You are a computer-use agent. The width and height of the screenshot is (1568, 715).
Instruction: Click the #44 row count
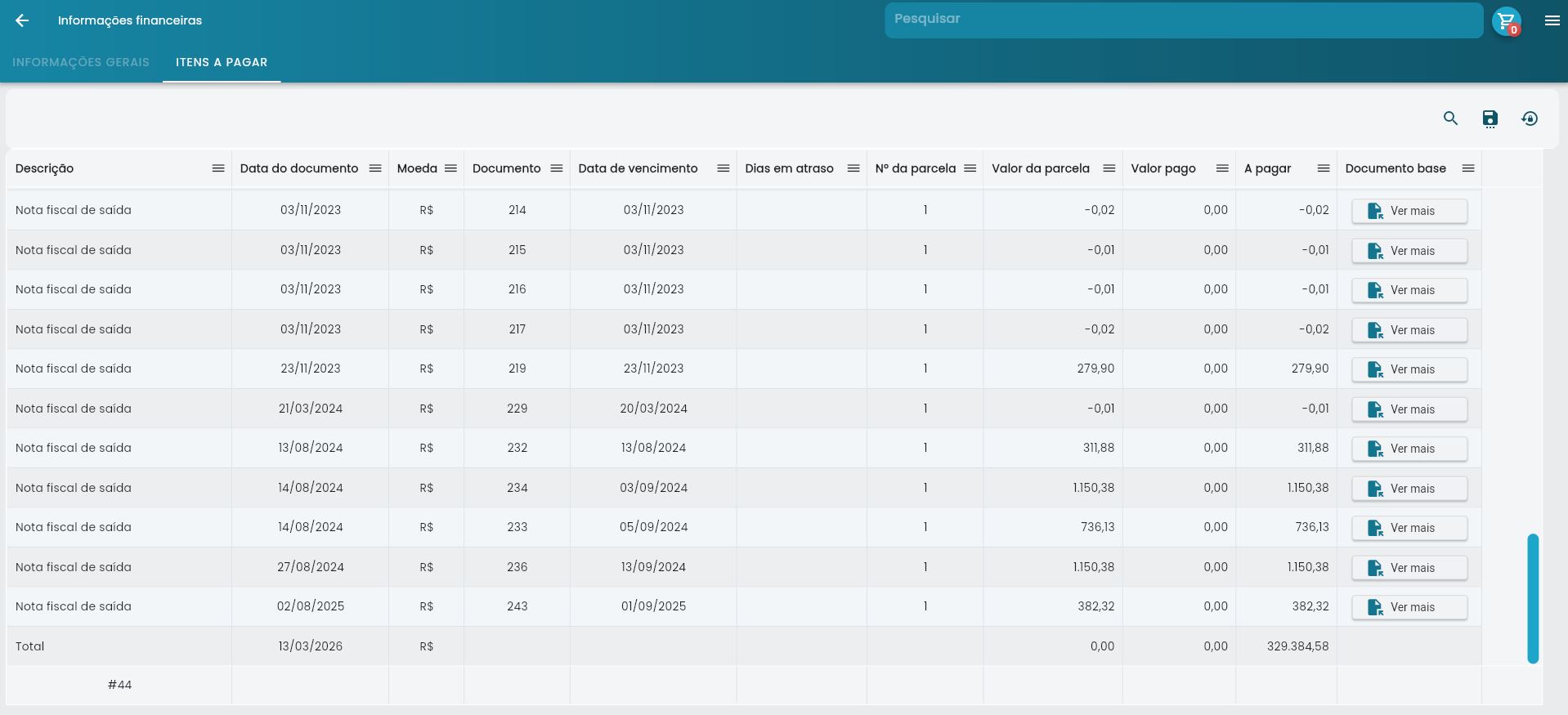tap(119, 685)
